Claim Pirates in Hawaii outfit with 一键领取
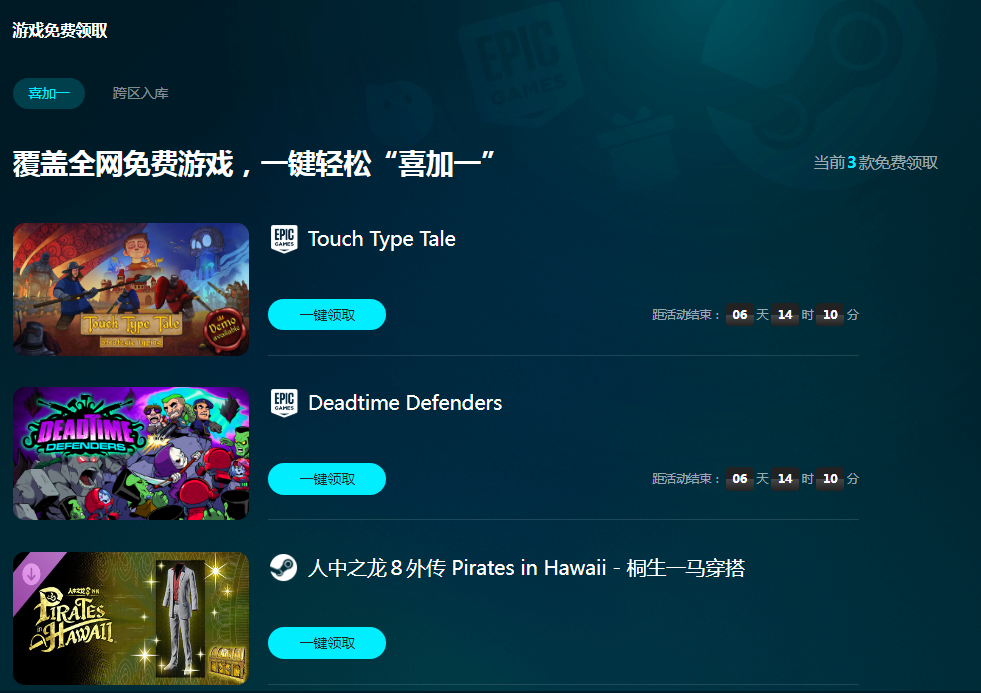The image size is (981, 693). [327, 643]
